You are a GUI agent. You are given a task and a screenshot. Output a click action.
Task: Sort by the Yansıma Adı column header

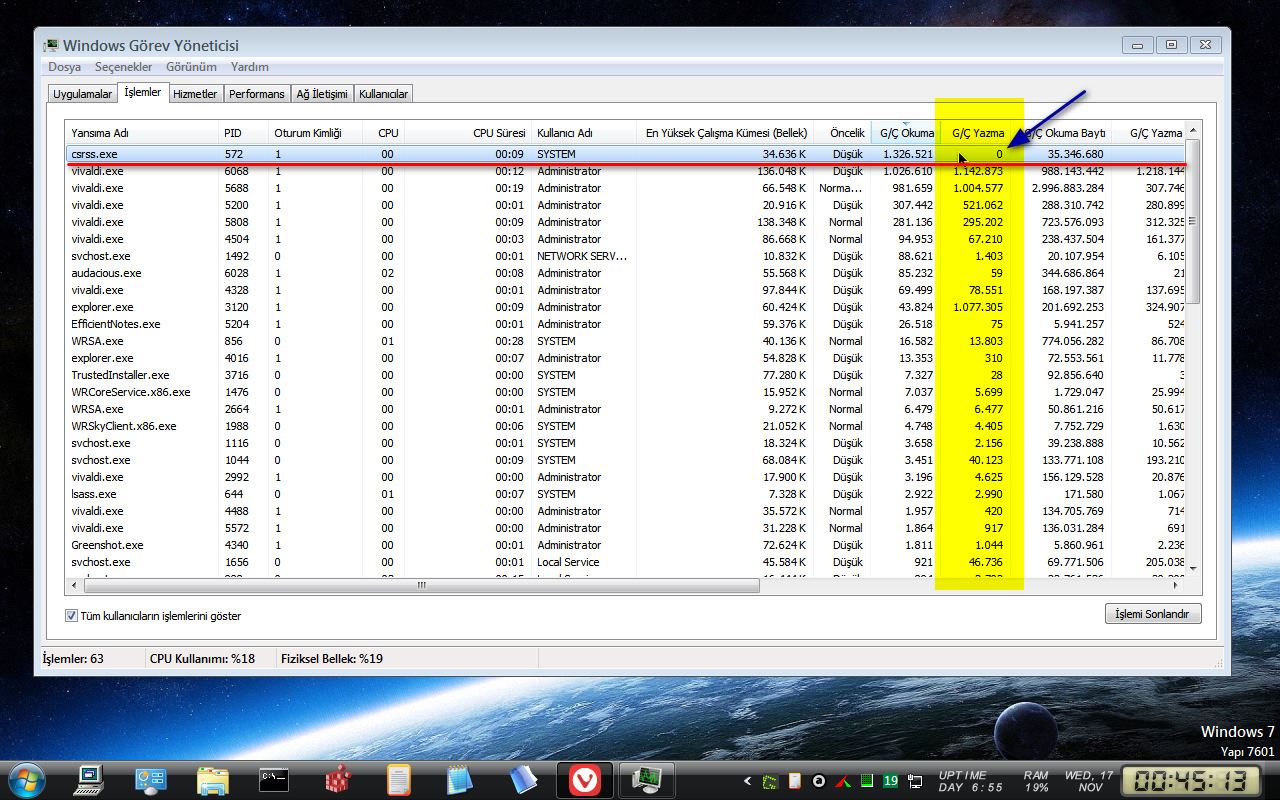click(142, 133)
